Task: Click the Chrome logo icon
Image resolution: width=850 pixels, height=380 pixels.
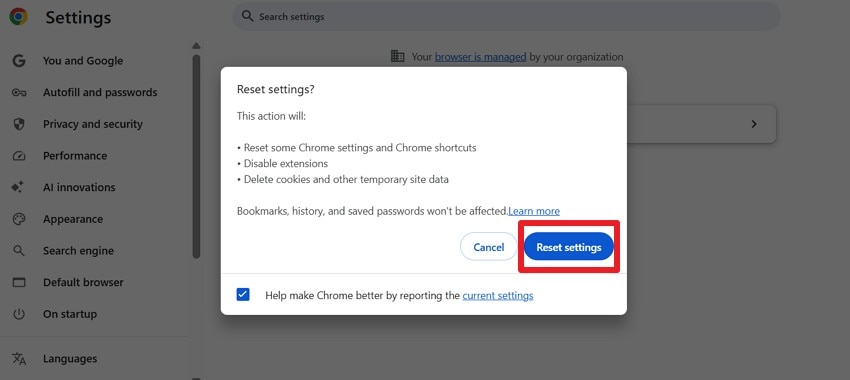Action: pyautogui.click(x=18, y=17)
